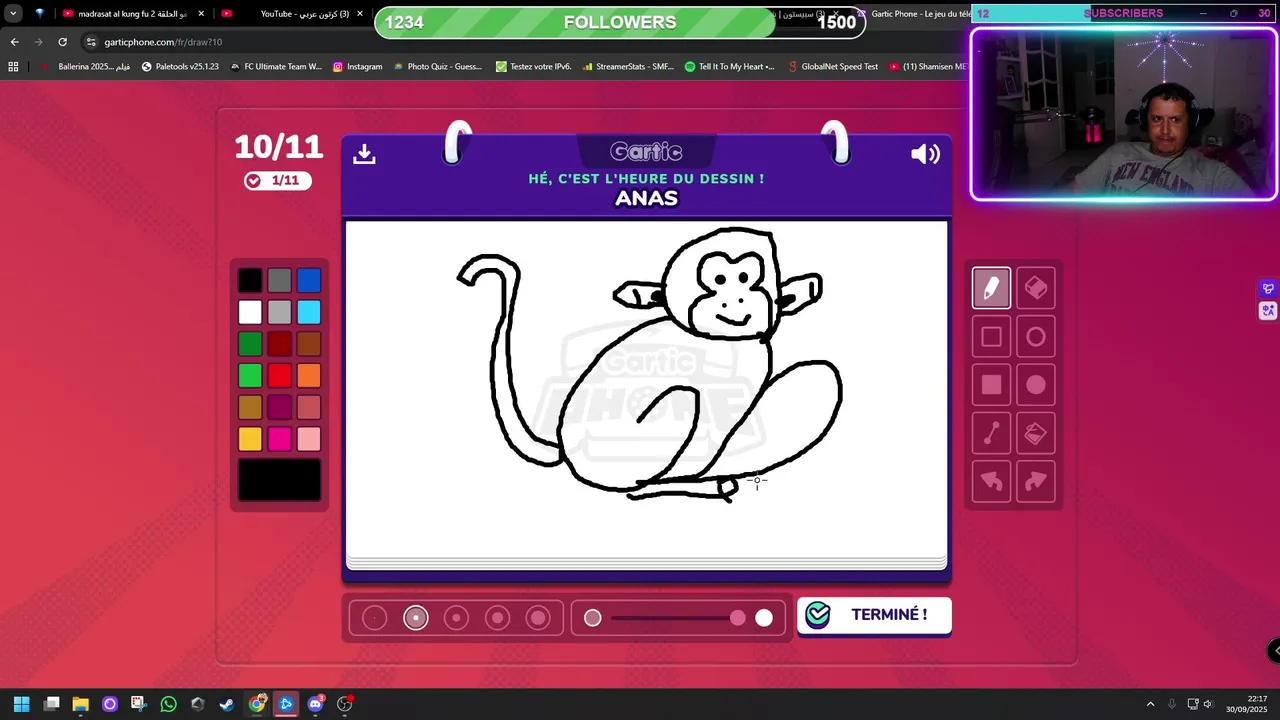This screenshot has width=1280, height=720.
Task: Open site information icon beside the URL
Action: [91, 42]
